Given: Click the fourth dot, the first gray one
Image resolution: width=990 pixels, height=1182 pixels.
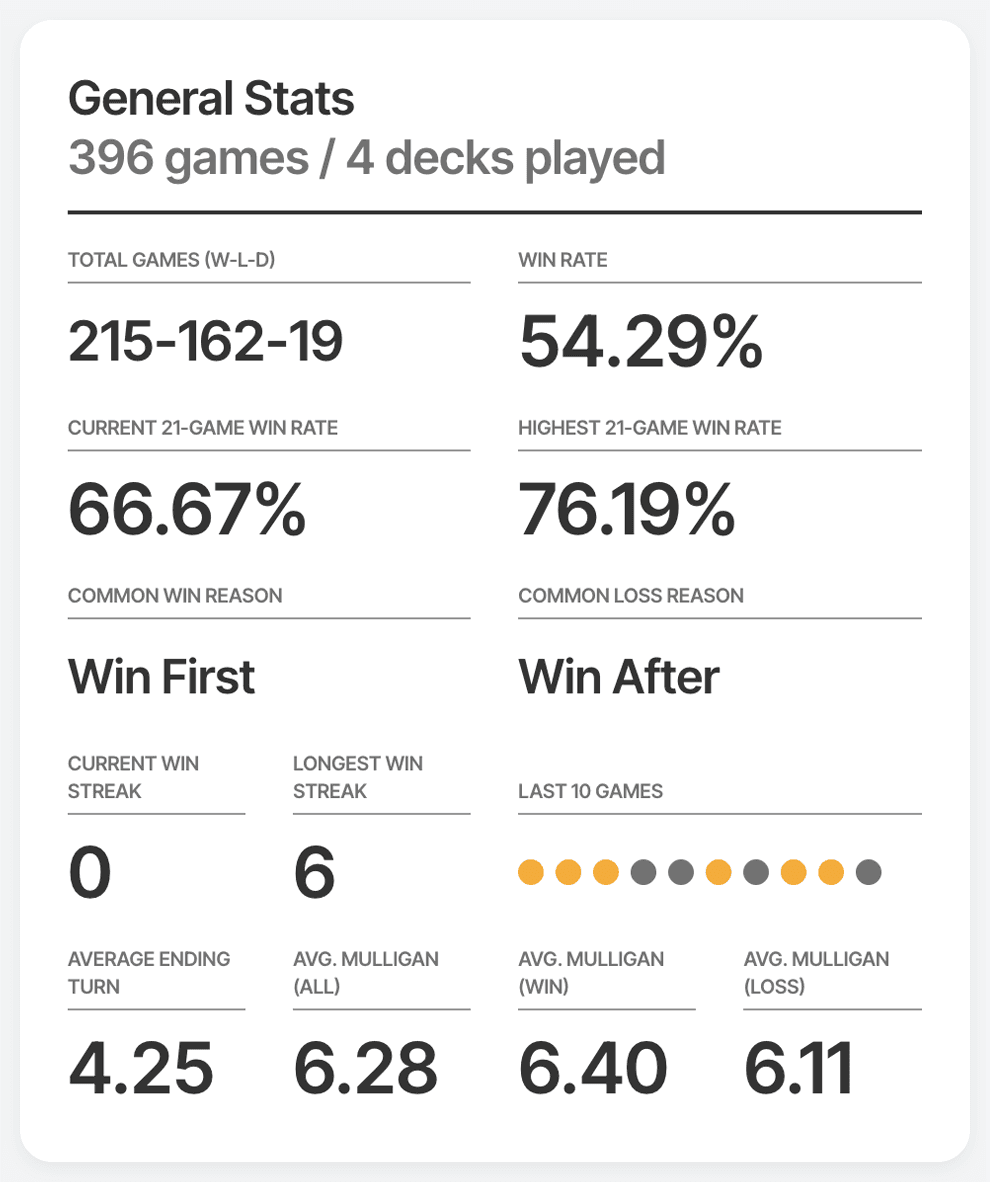Looking at the screenshot, I should point(643,873).
